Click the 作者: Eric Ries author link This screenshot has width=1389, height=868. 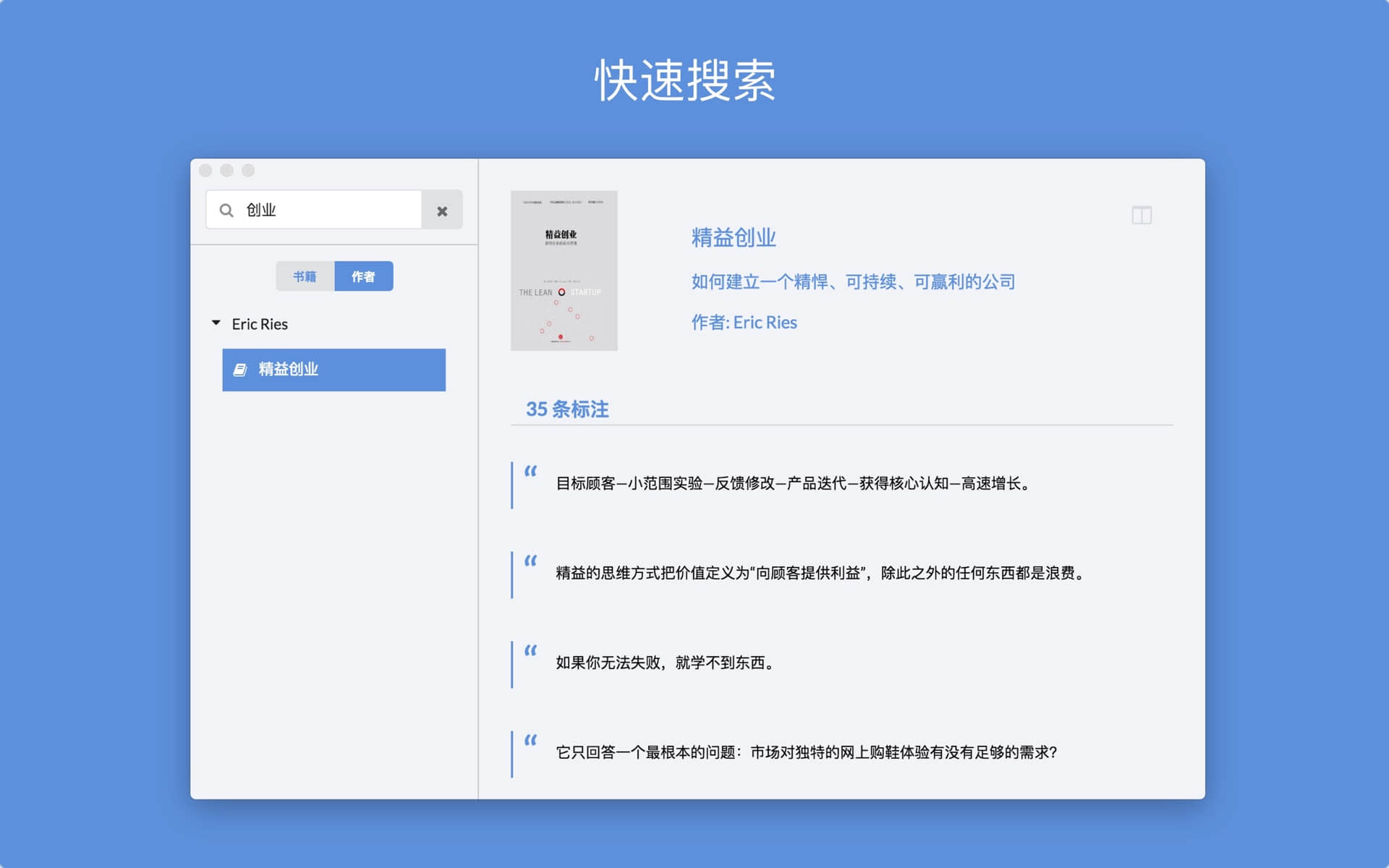click(x=744, y=323)
